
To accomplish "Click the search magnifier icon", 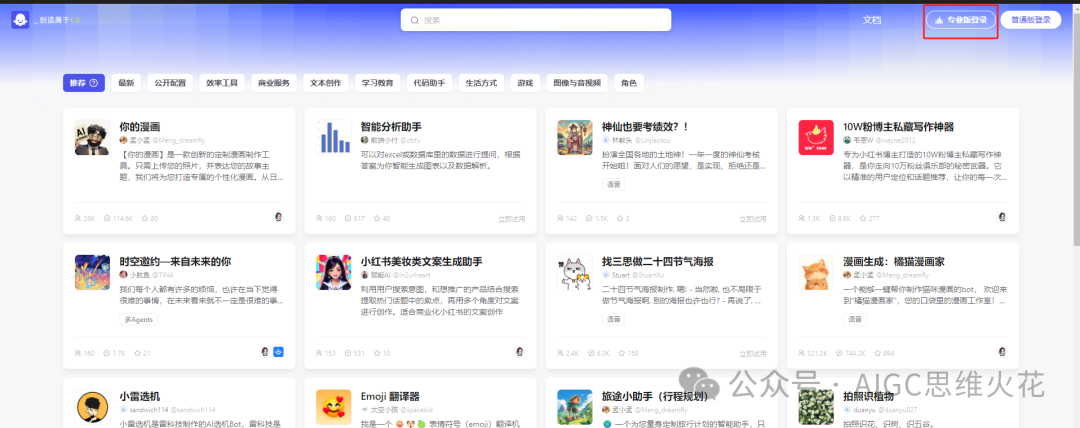I will click(414, 20).
